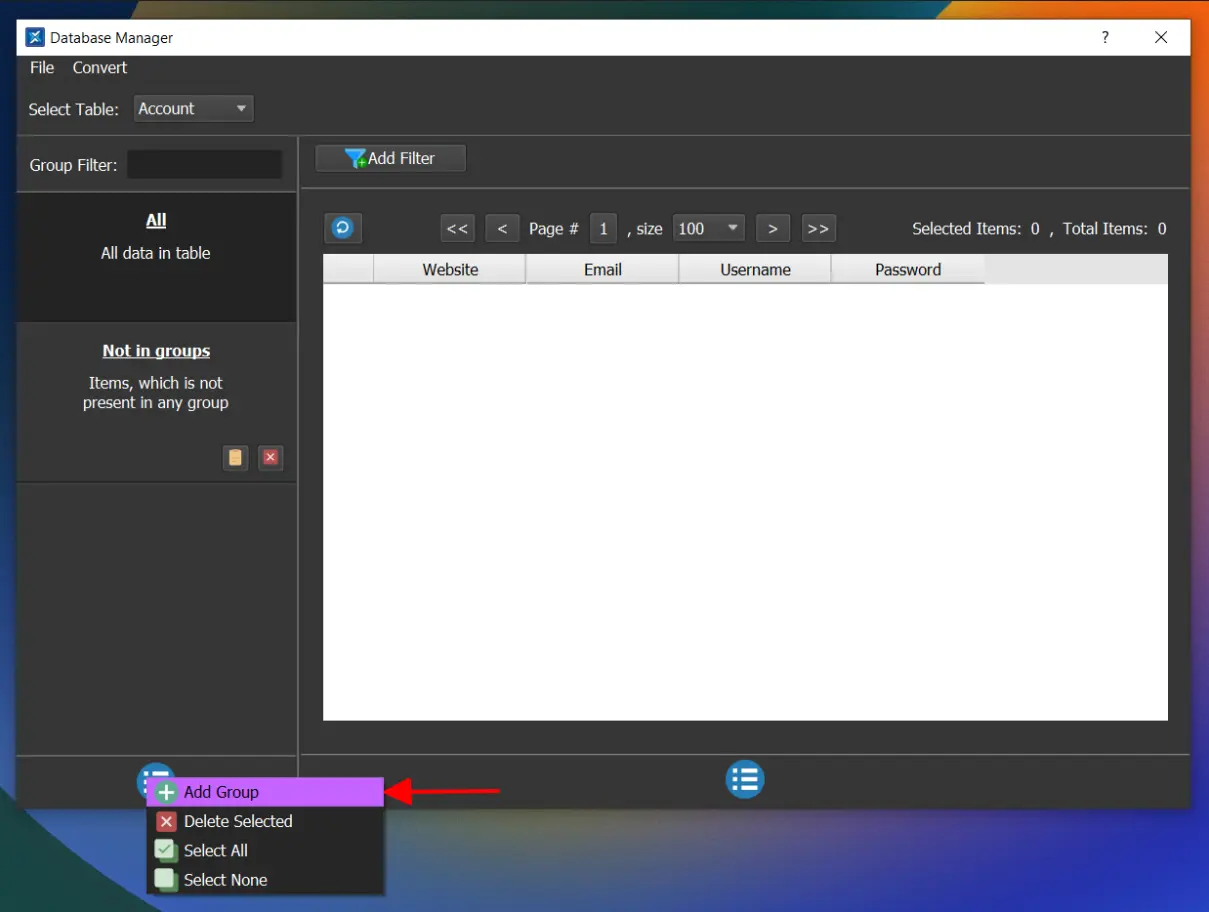The image size is (1209, 912).
Task: Open the page size dropdown showing 100
Action: tap(709, 228)
